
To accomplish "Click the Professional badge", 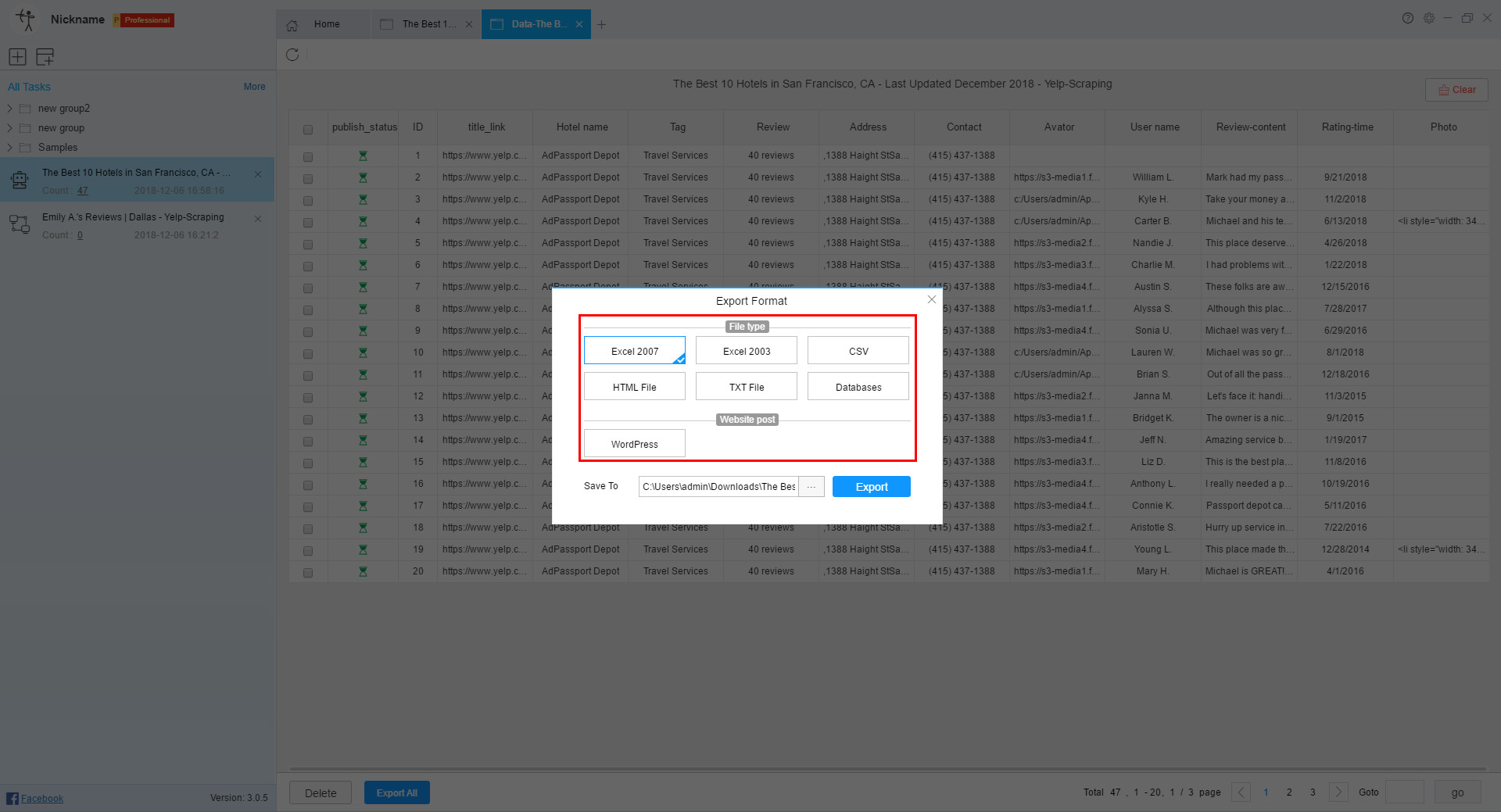I will (144, 20).
